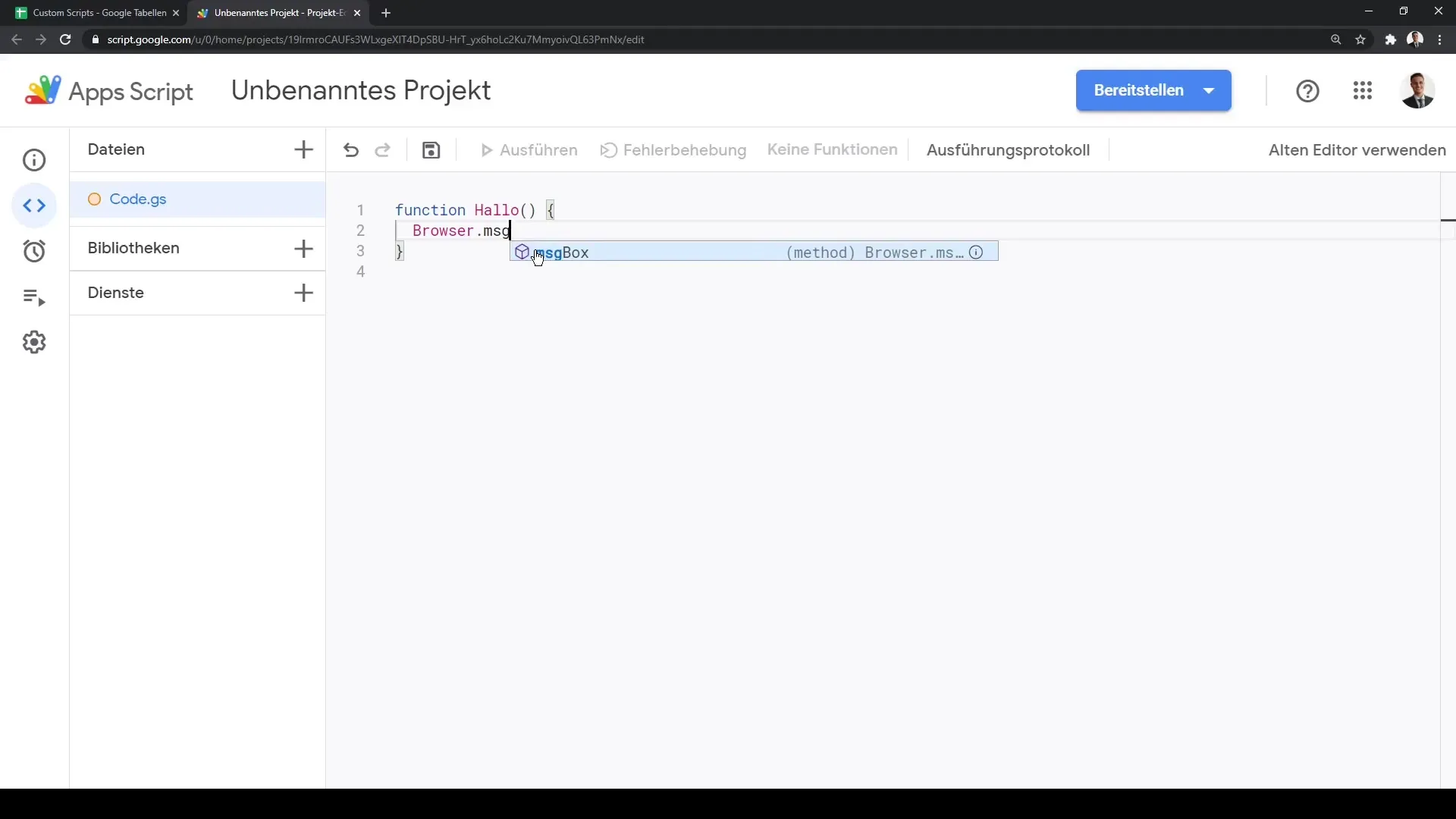Click line number 4 in the gutter
Viewport: 1456px width, 819px height.
coord(361,271)
